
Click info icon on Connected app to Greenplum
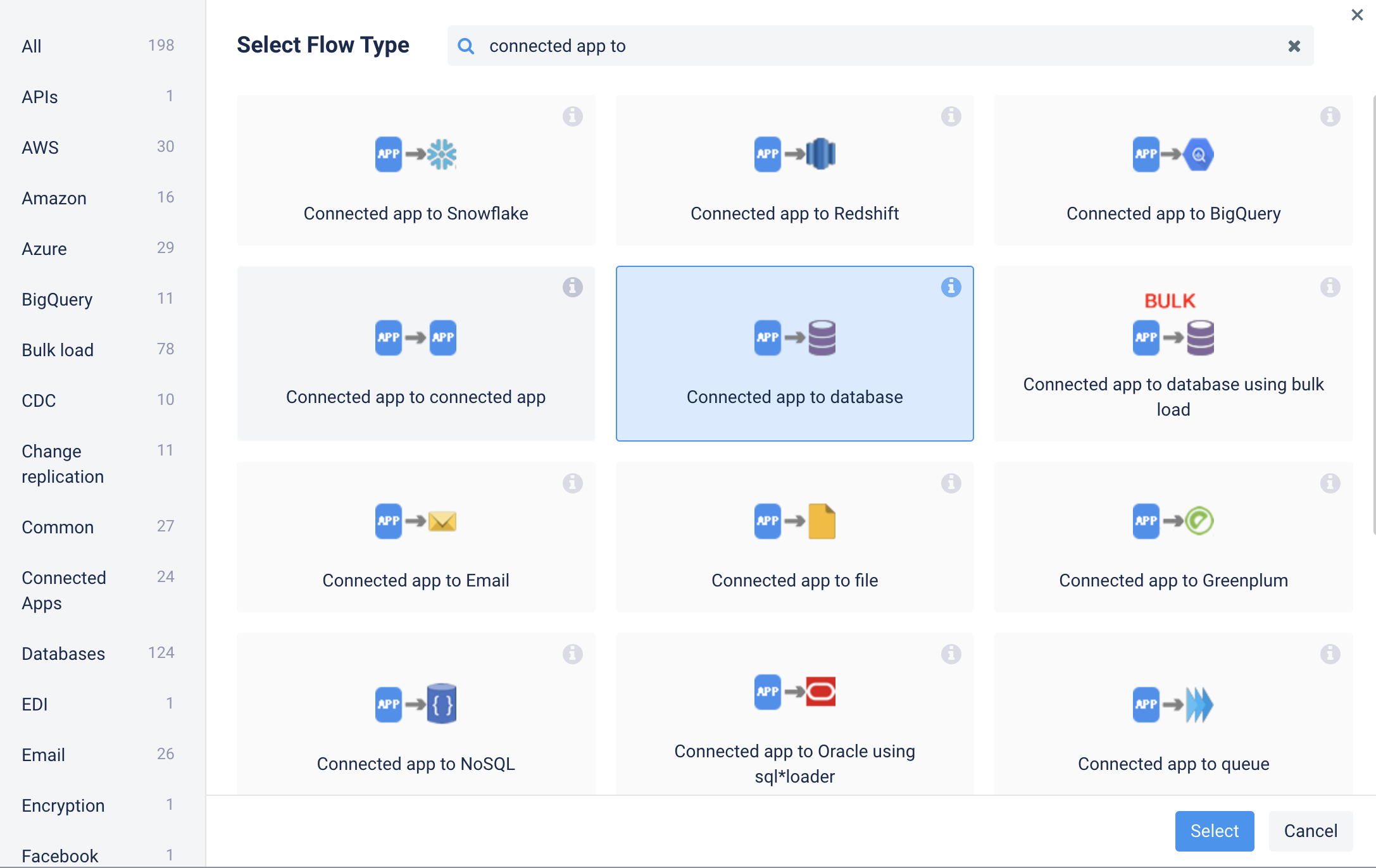tap(1330, 483)
